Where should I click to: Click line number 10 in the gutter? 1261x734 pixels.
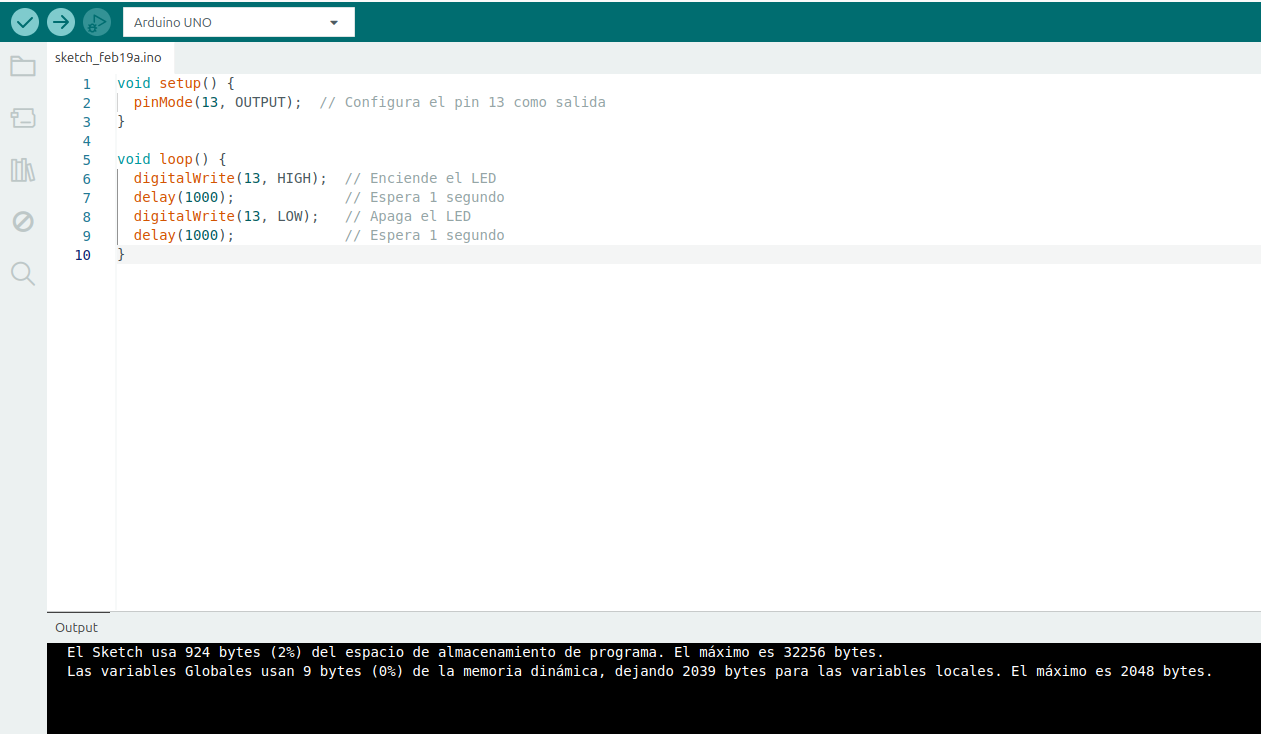(82, 255)
